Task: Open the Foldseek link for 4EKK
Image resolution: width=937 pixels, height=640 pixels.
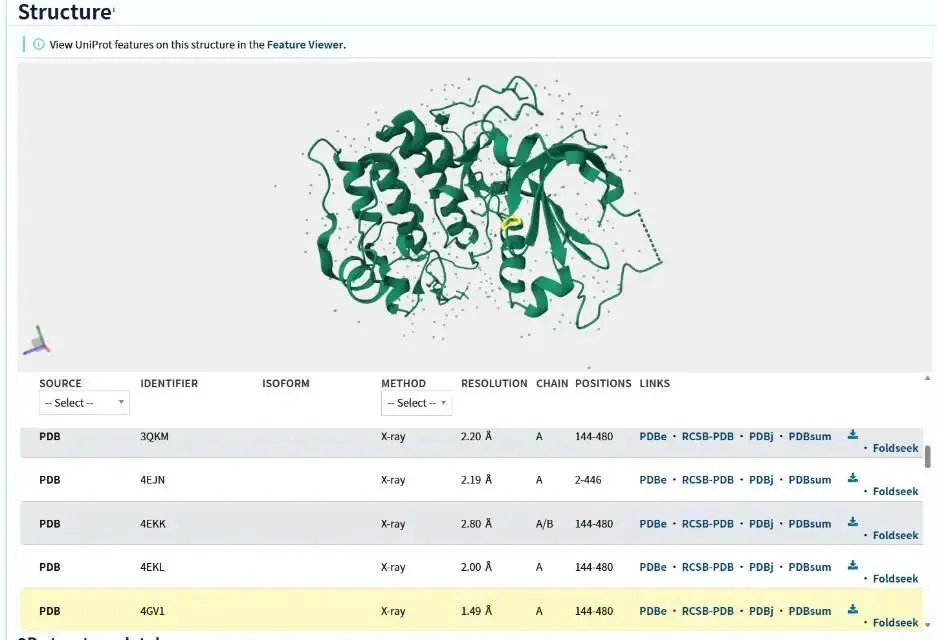Action: (x=895, y=535)
